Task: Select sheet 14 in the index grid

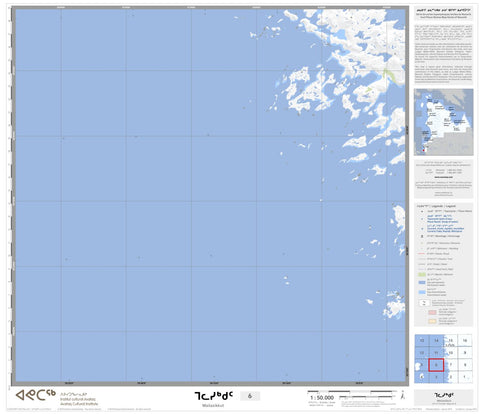Action: coord(436,340)
